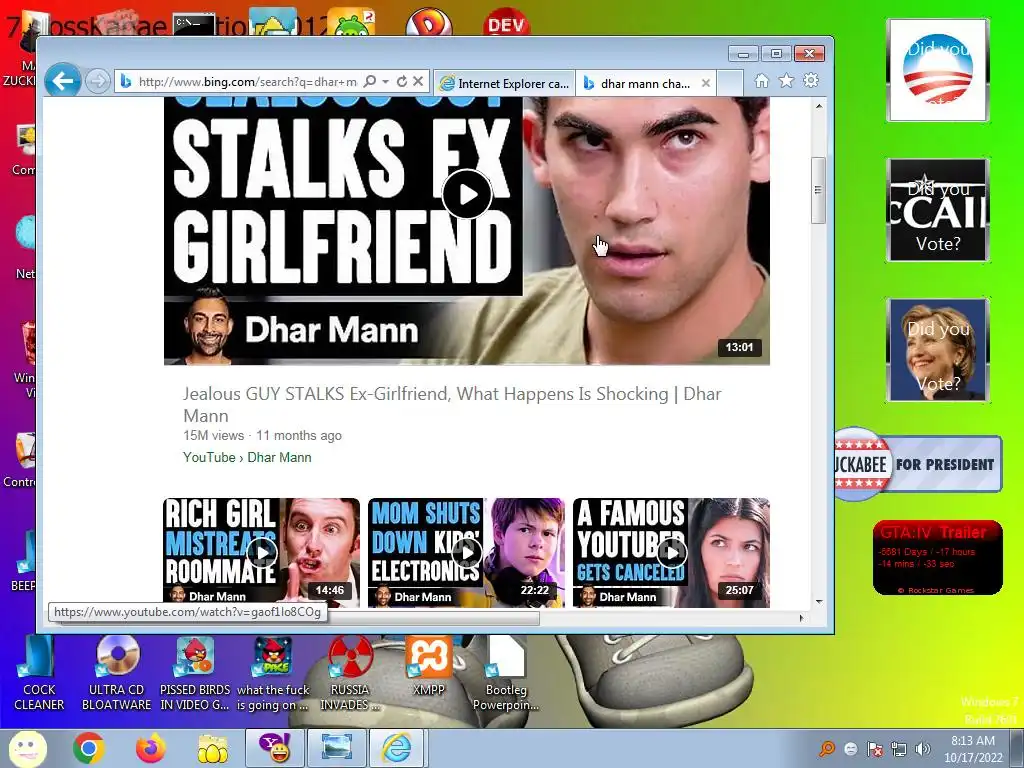Open the network tray icon
The height and width of the screenshot is (768, 1024).
[899, 748]
